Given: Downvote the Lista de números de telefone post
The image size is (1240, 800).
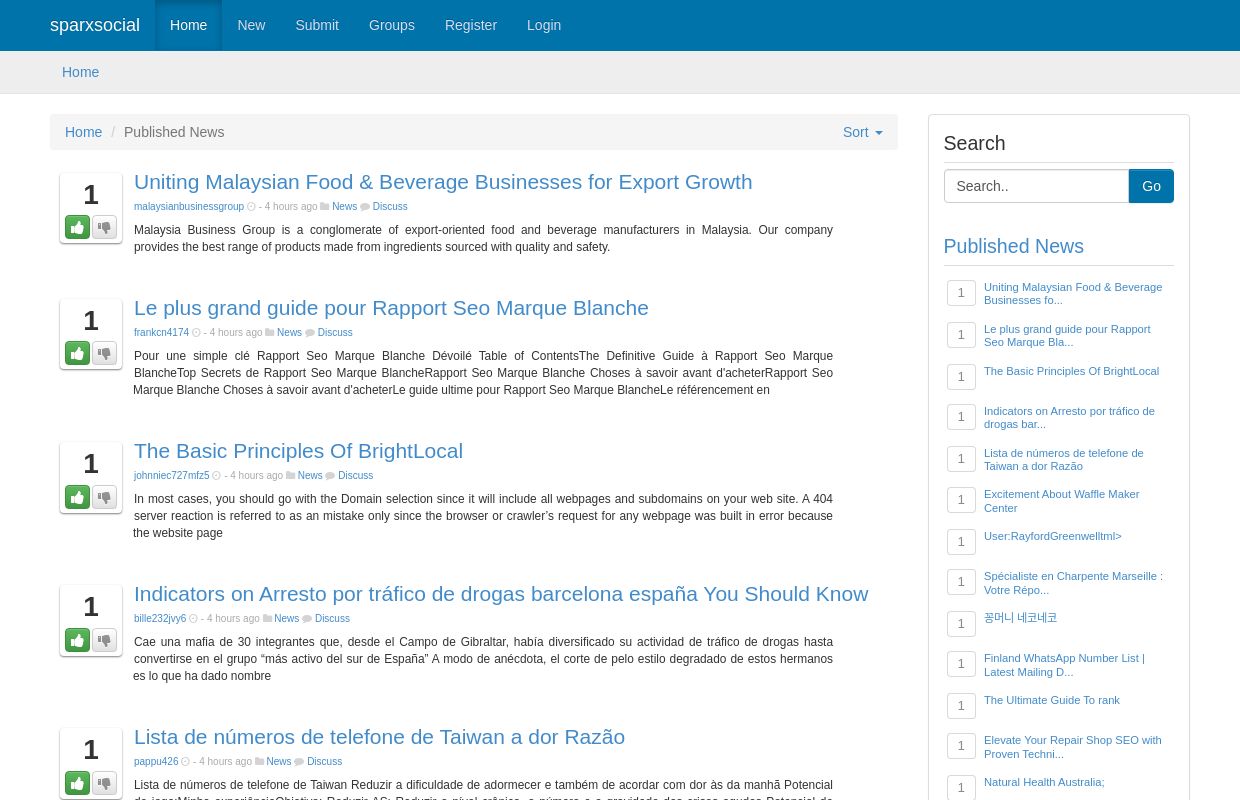Looking at the screenshot, I should 105,783.
